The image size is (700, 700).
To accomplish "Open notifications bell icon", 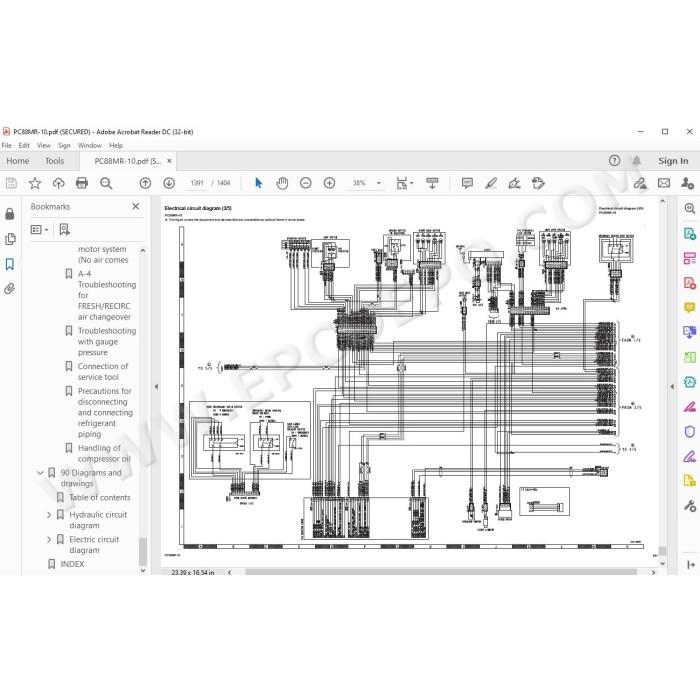I will [x=637, y=161].
